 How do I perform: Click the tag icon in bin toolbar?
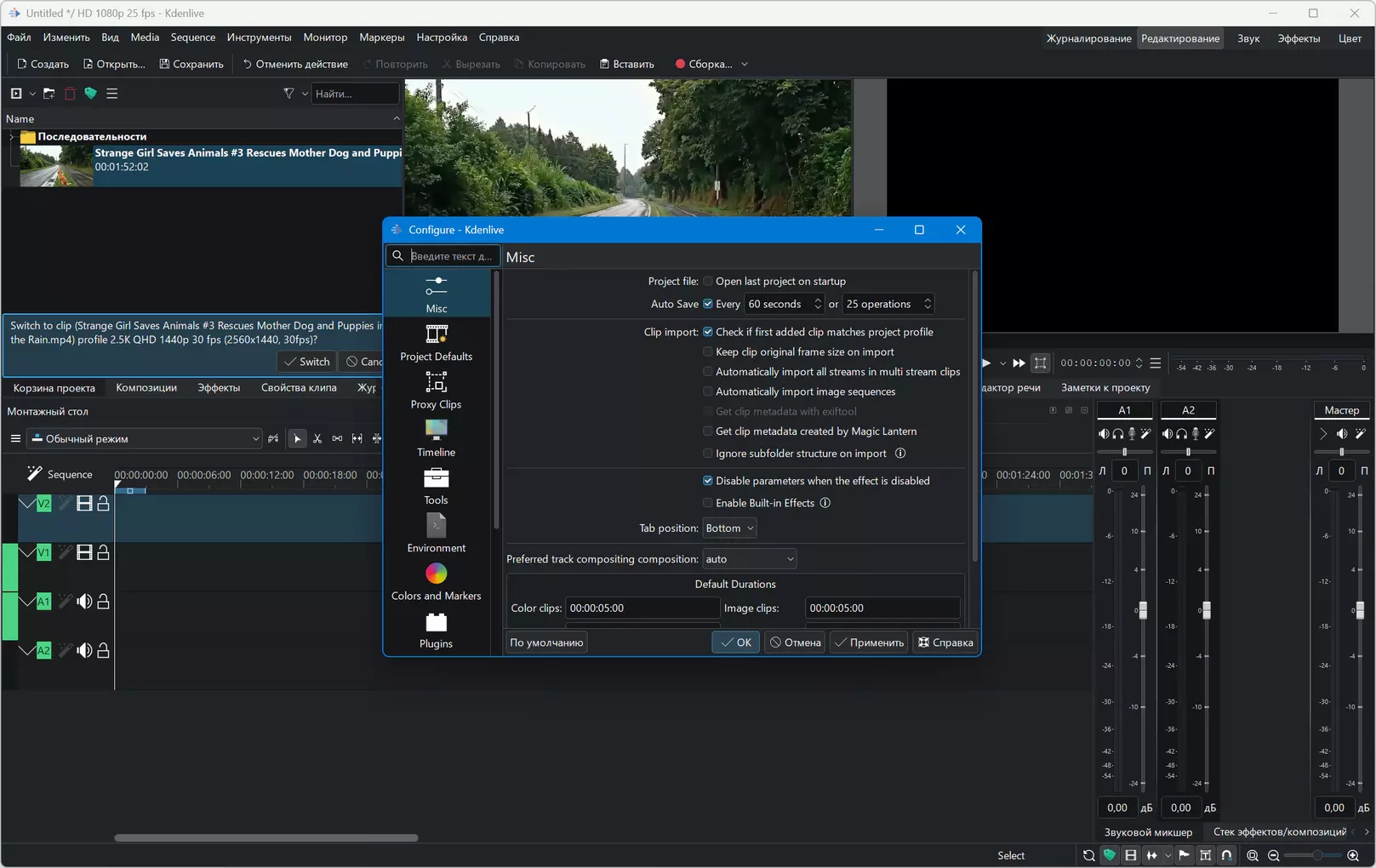[x=90, y=94]
